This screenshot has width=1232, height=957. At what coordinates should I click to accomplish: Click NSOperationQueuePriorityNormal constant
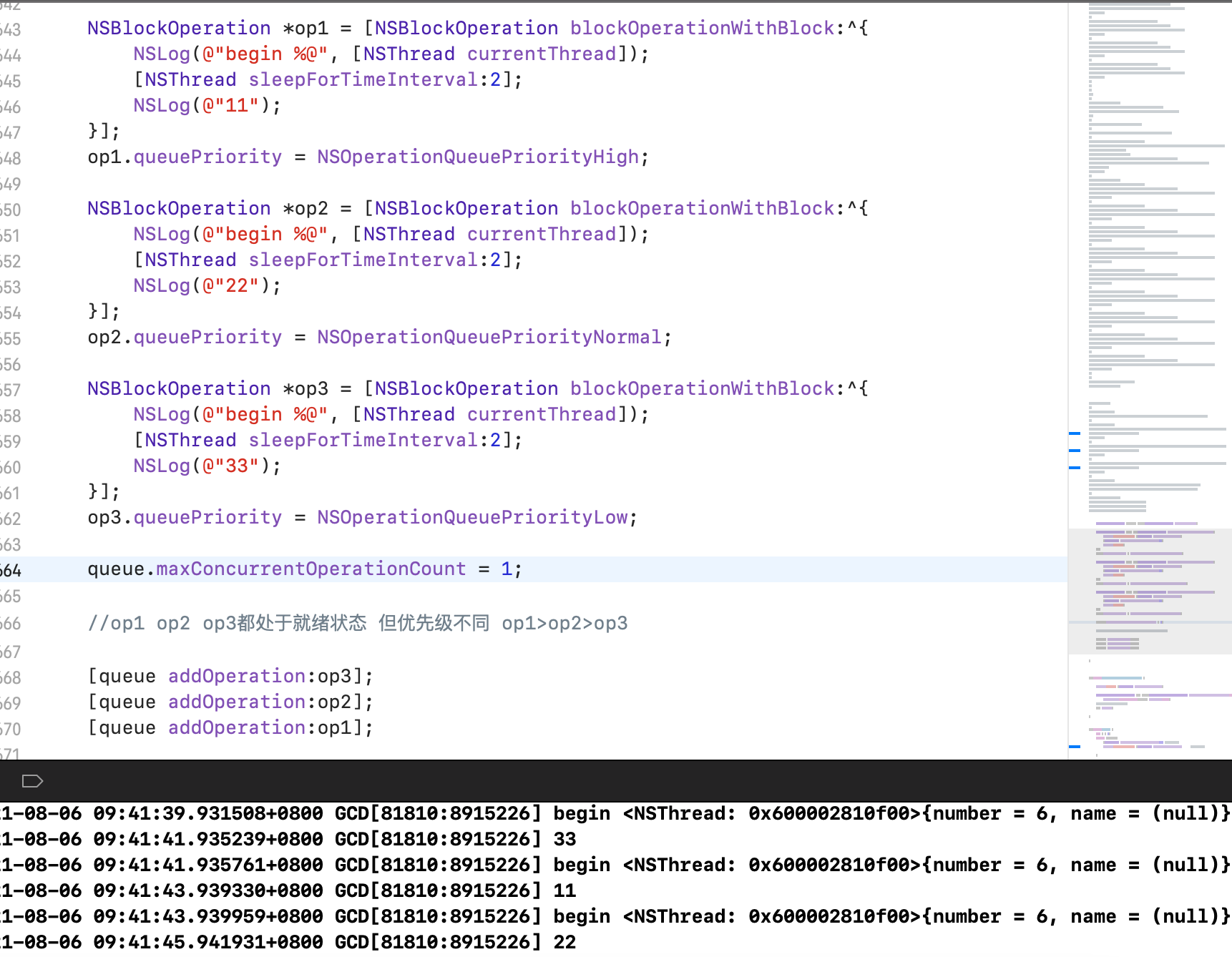point(489,338)
